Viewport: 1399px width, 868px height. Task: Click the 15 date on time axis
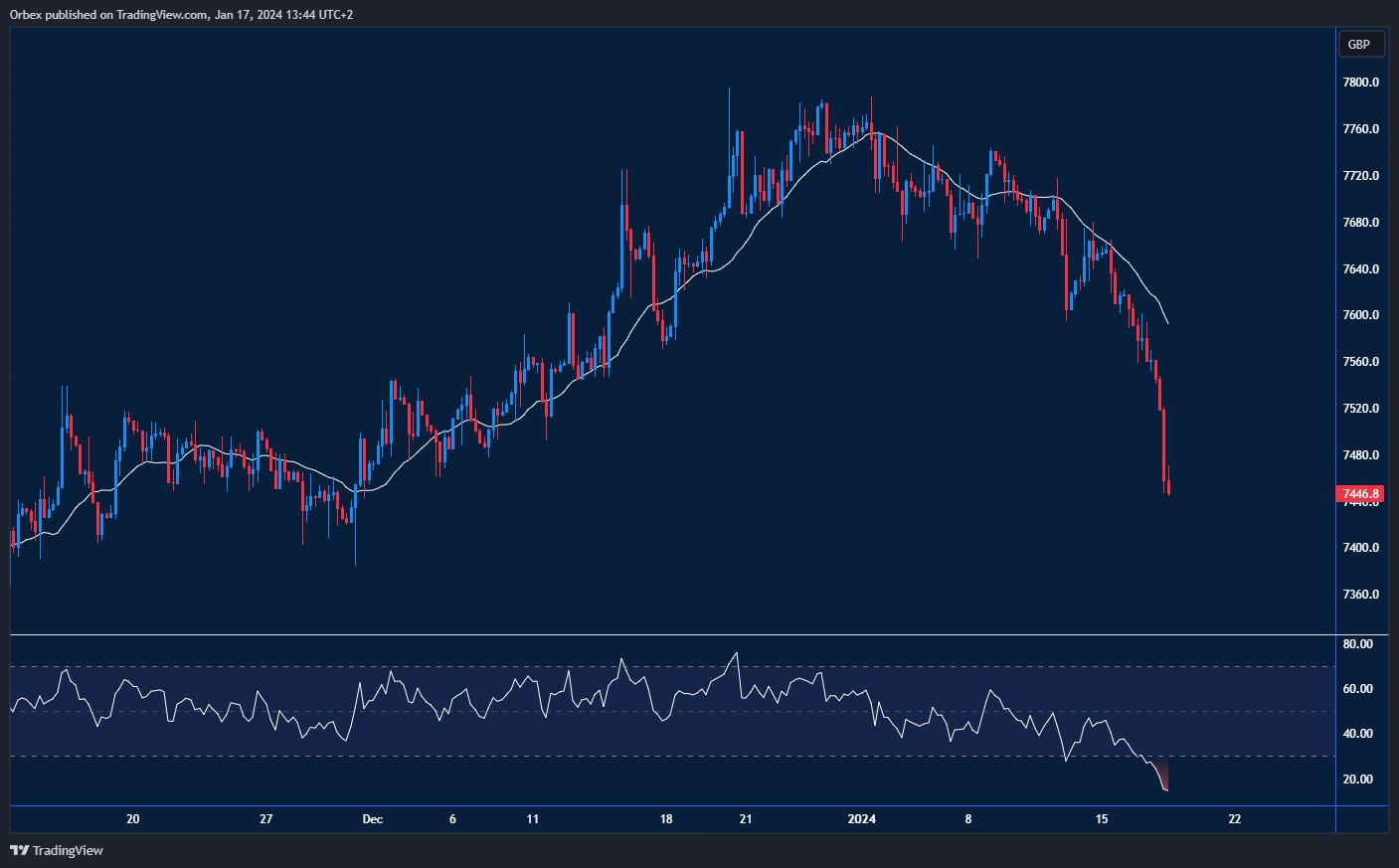(x=1102, y=819)
